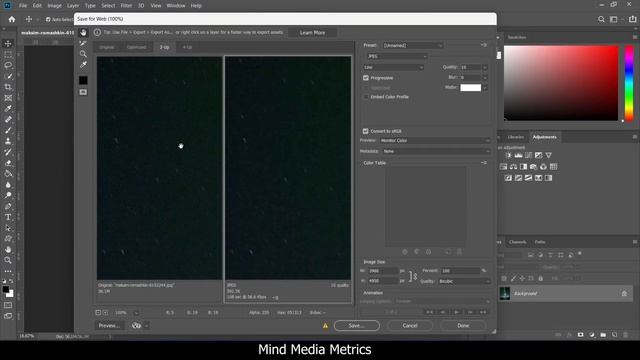Select the Zoom tool in Save for Web dialog
This screenshot has width=640, height=360.
83,54
